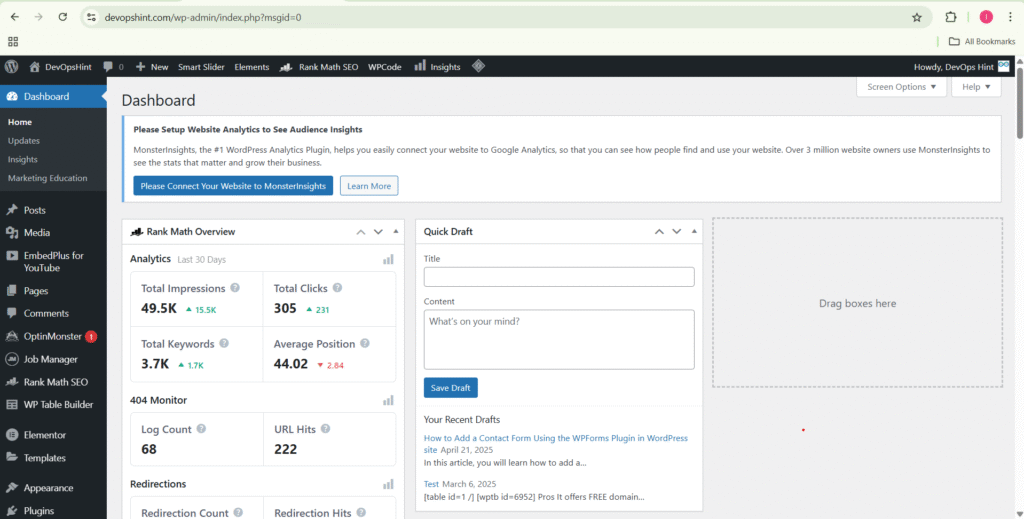Click Please Connect Your Website to MonsterInsights

pos(233,186)
